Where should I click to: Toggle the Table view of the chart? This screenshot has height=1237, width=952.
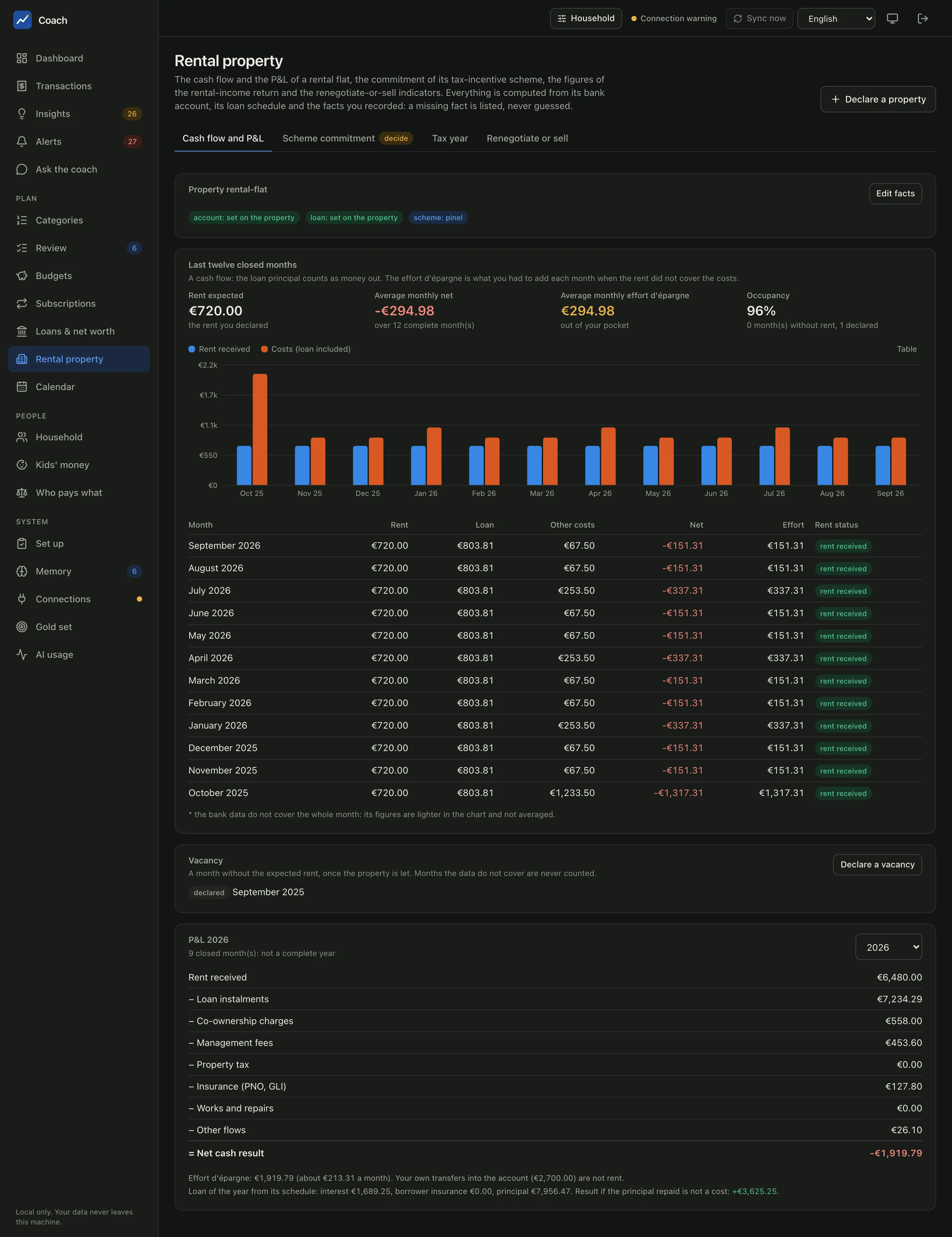coord(906,349)
